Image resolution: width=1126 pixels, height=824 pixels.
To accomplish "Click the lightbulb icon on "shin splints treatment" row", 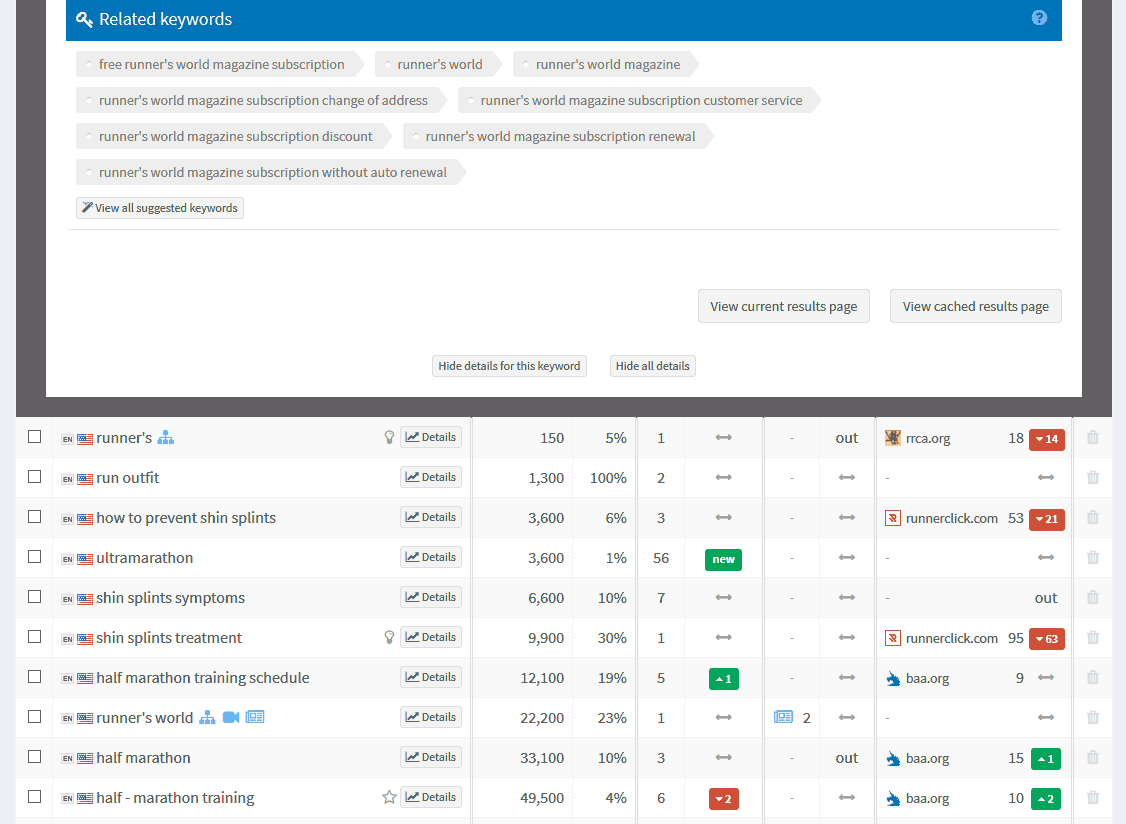I will coord(389,636).
